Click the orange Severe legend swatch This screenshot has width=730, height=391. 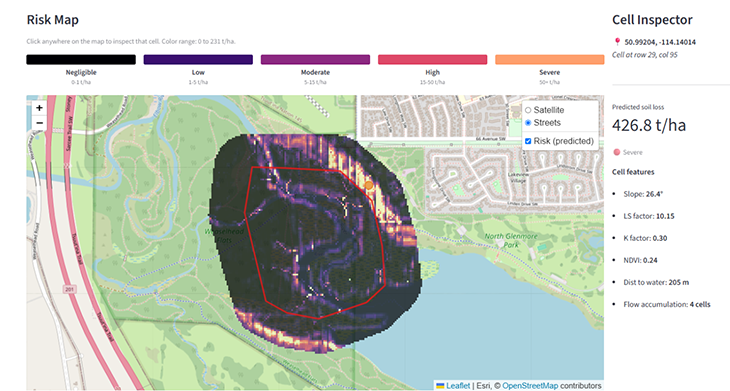550,60
